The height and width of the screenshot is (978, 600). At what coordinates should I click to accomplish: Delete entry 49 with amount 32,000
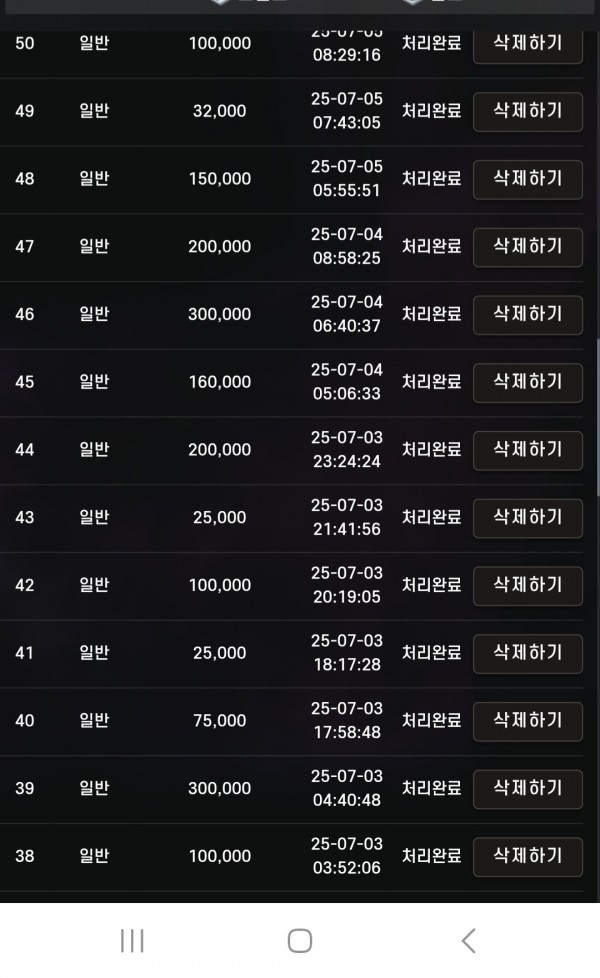527,111
